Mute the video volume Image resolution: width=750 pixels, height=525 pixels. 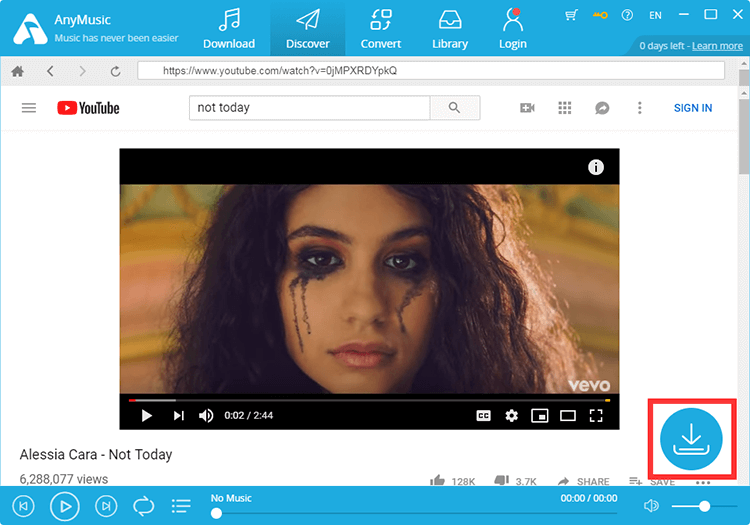coord(206,416)
